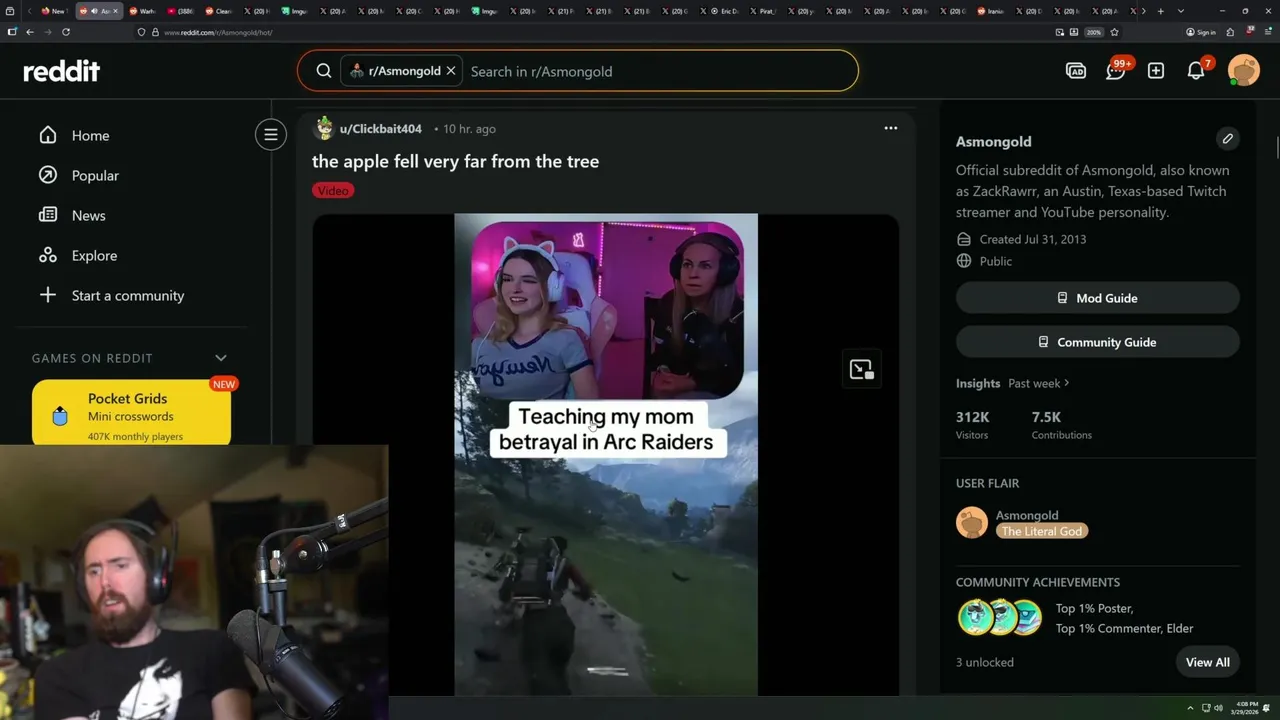Bookmark the page with the star icon
This screenshot has width=1280, height=720.
pos(1114,32)
